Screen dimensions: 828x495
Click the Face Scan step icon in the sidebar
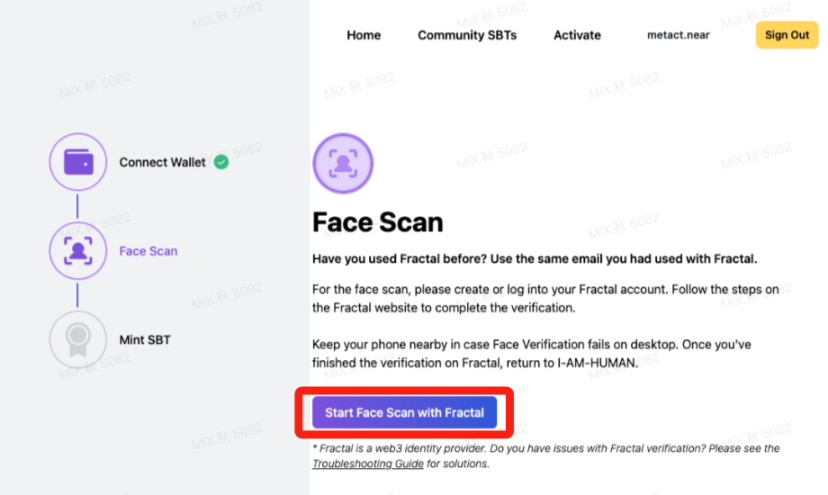point(77,251)
